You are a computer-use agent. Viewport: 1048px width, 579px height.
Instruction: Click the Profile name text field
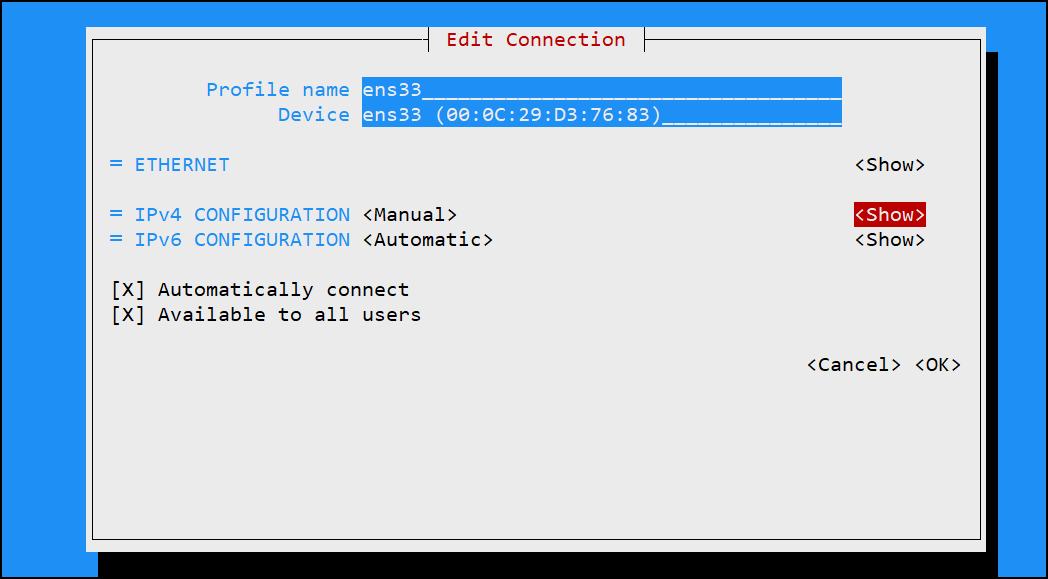pyautogui.click(x=602, y=90)
